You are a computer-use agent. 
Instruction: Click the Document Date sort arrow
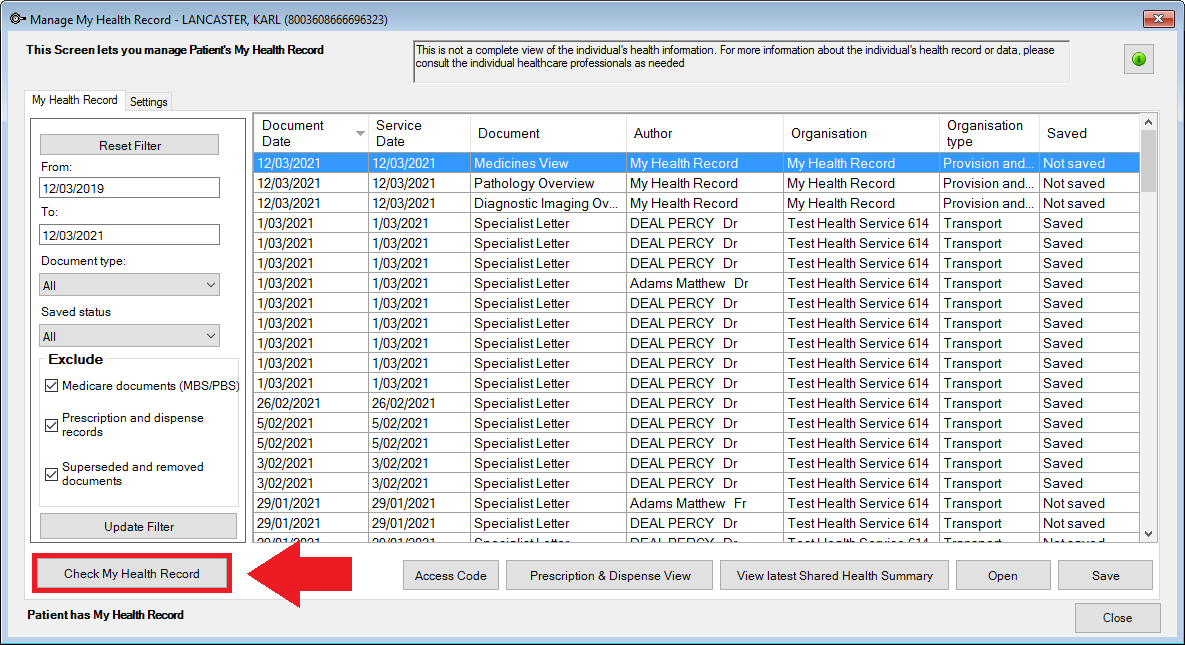(360, 133)
